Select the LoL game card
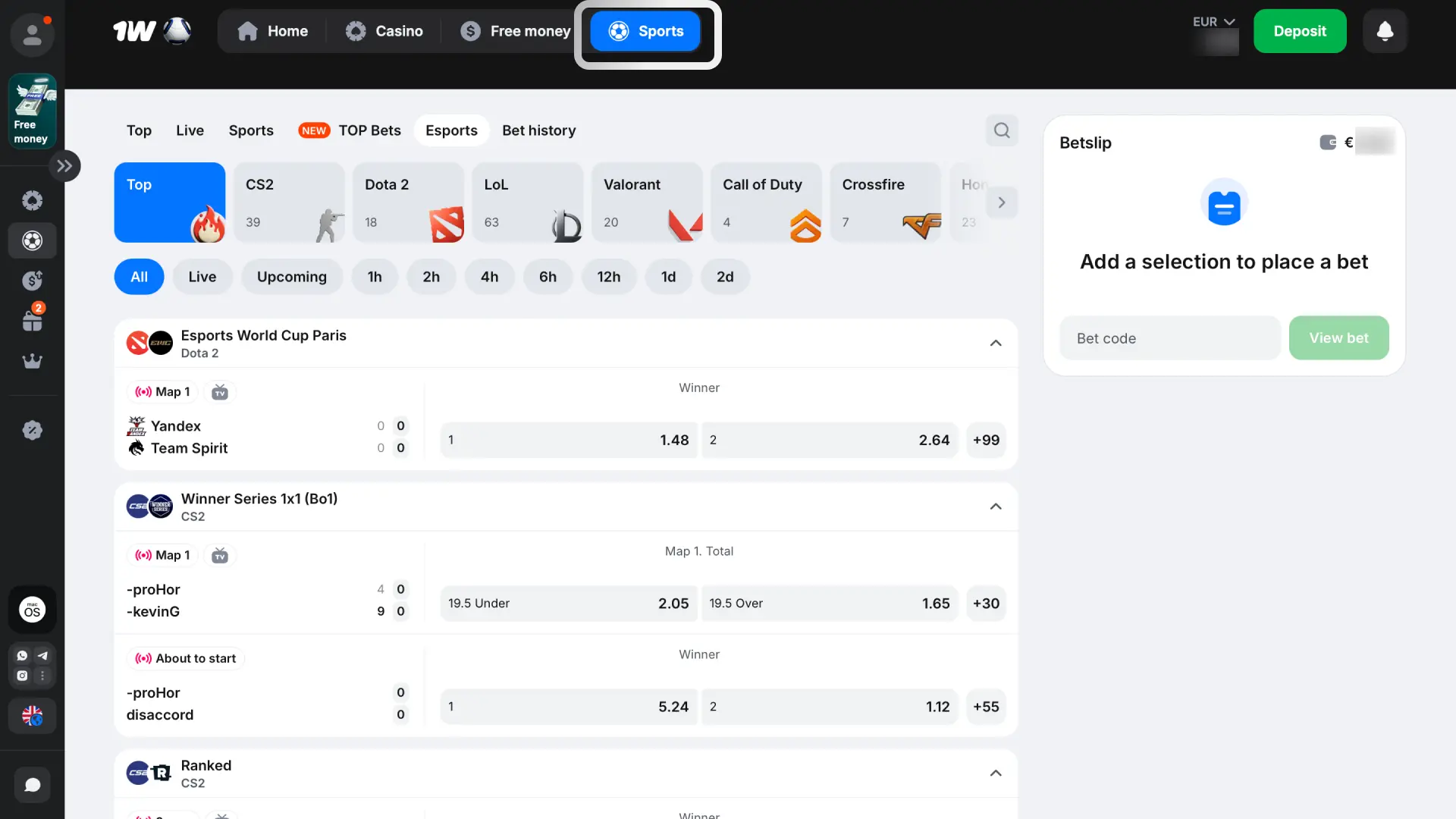This screenshot has height=819, width=1456. 528,202
